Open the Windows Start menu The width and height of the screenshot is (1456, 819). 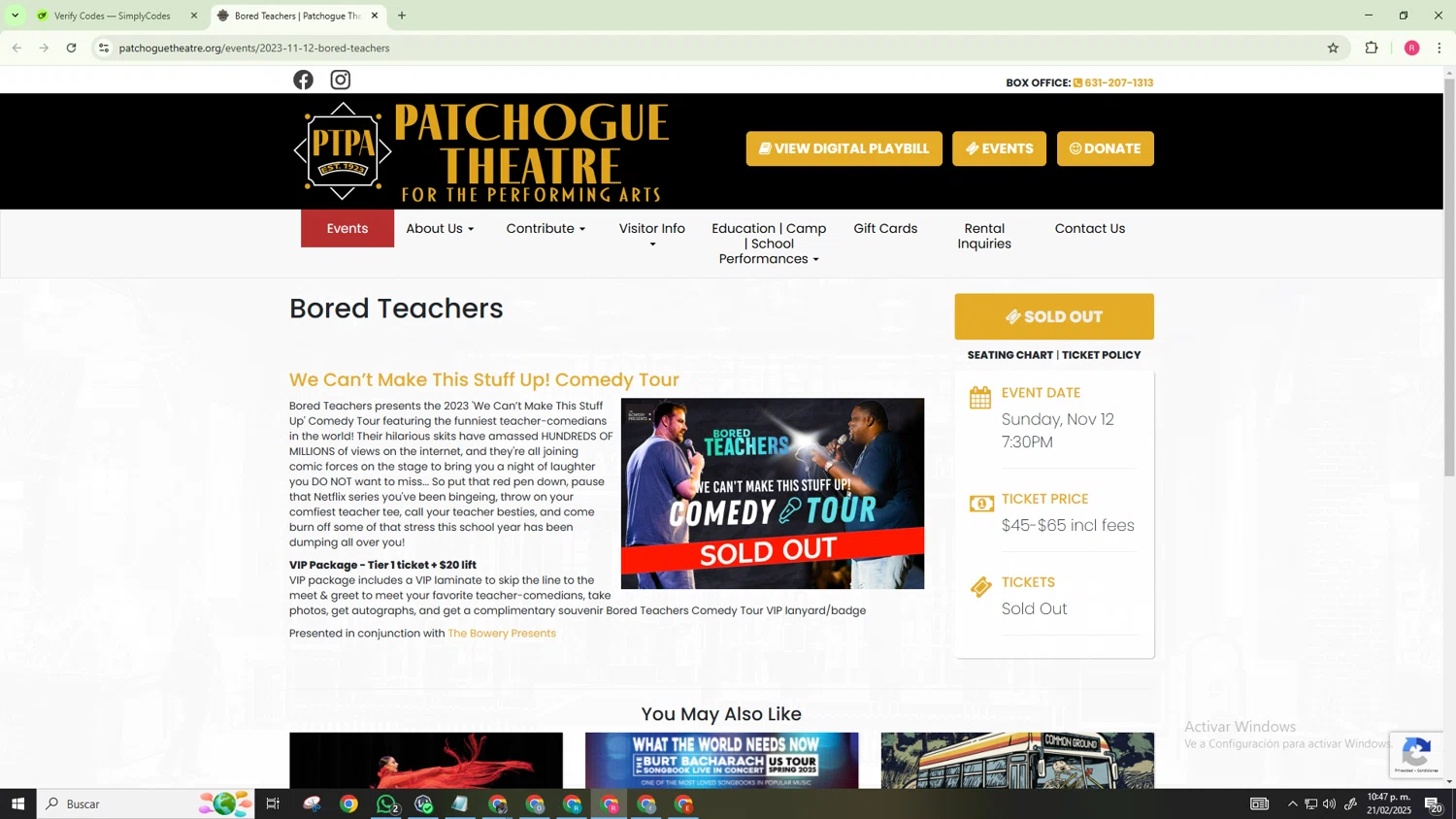(x=17, y=803)
